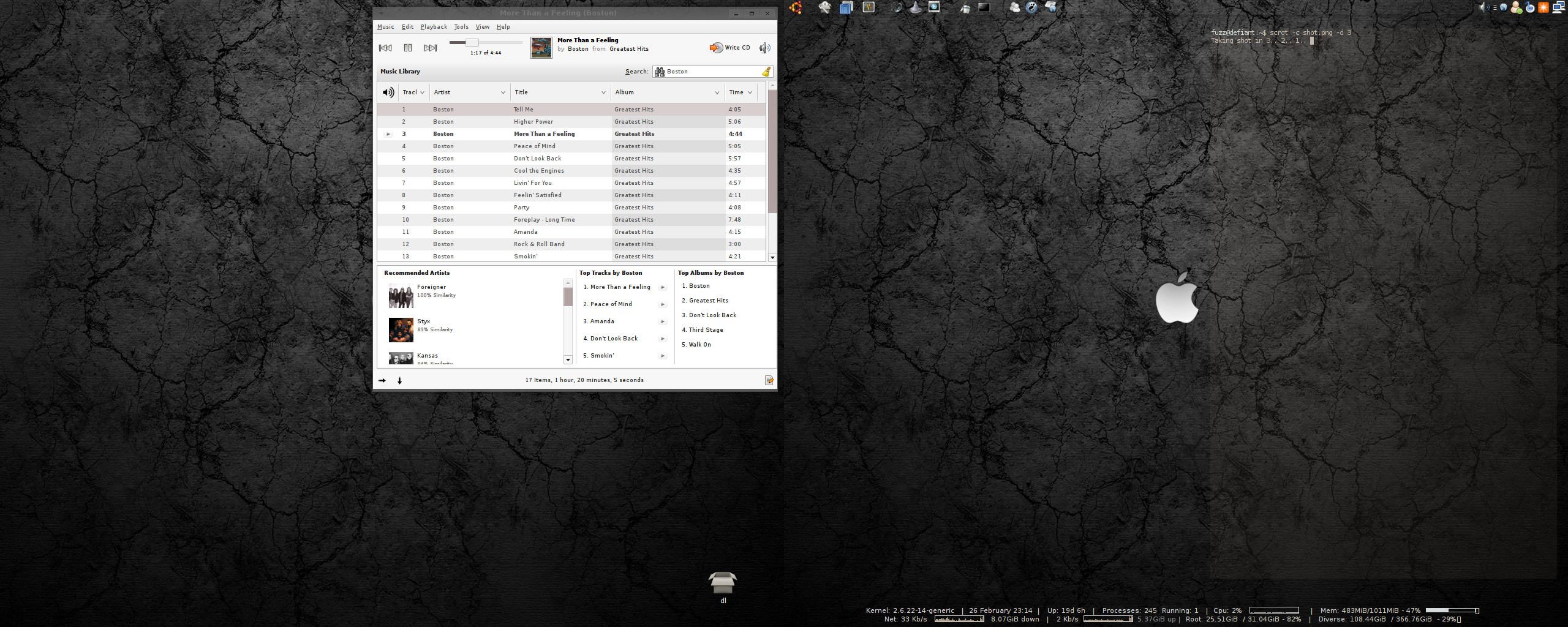Open the Styx artist link

pyautogui.click(x=423, y=321)
